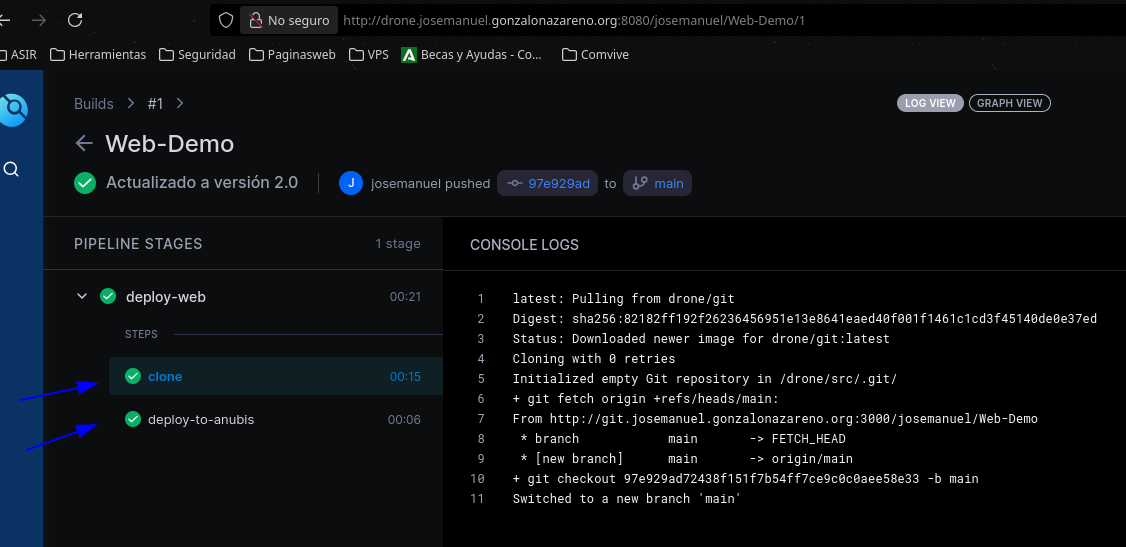Click the 'Actualizado a versión 2.0' commit message
Image resolution: width=1126 pixels, height=547 pixels.
(202, 182)
